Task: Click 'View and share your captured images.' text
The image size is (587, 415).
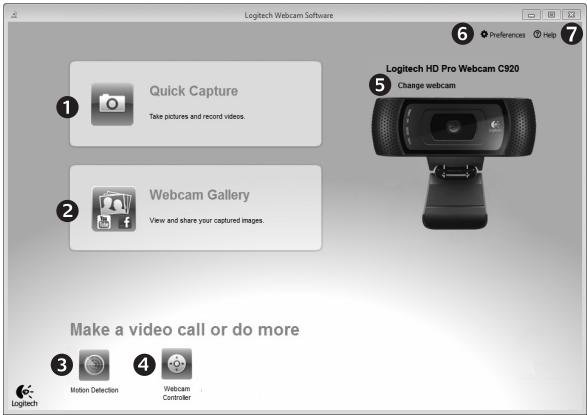Action: [207, 220]
